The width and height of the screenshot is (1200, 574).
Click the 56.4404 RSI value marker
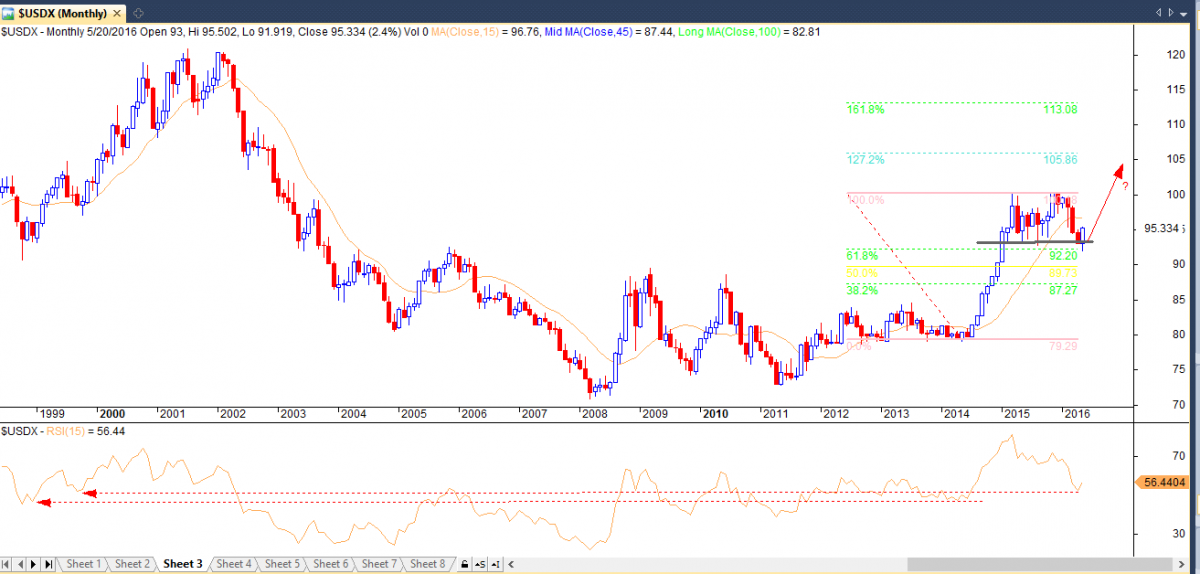[x=1163, y=482]
